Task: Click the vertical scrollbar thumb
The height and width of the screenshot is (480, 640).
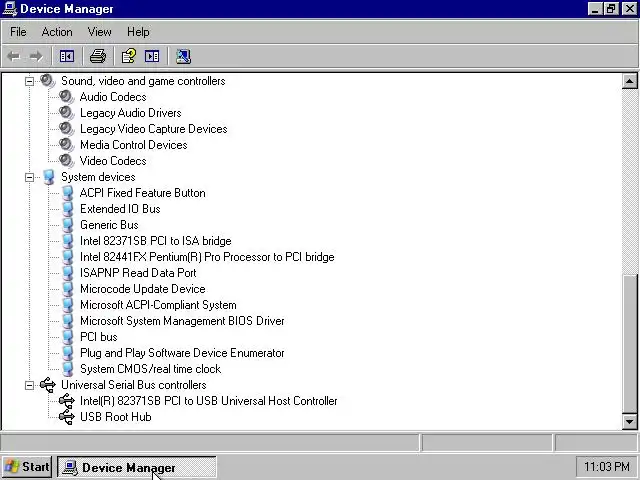Action: tap(629, 344)
